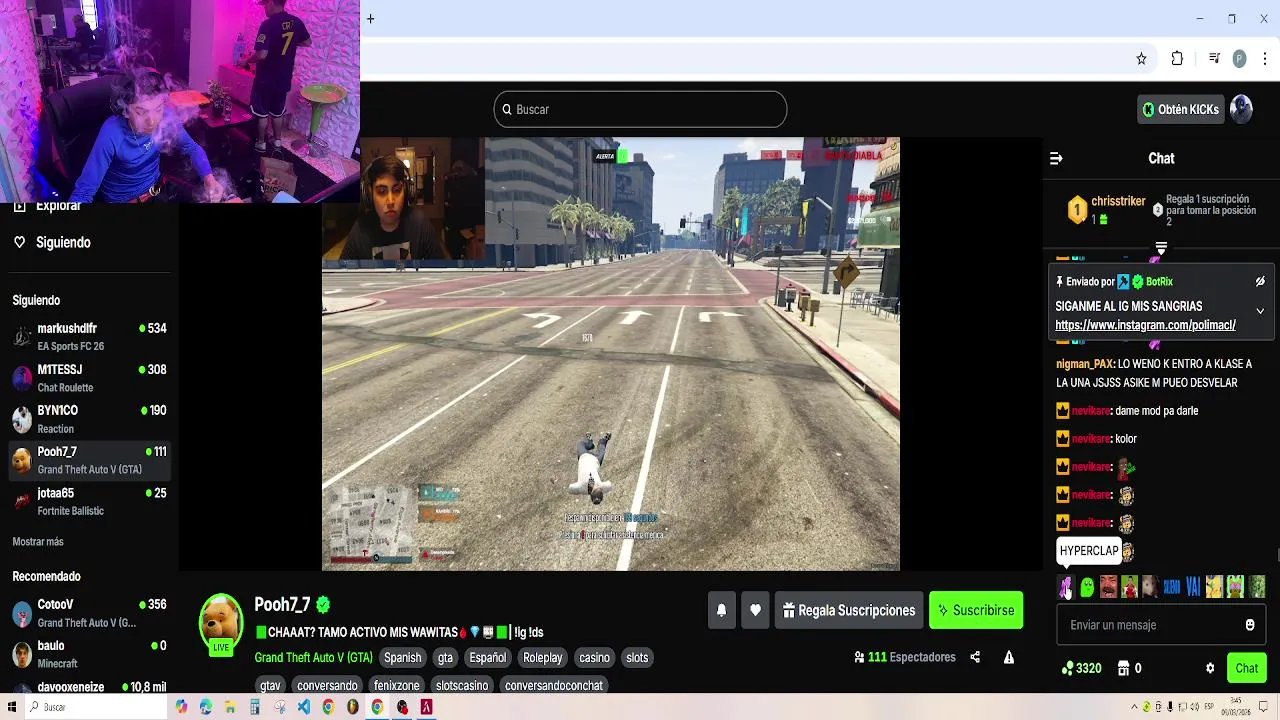Image resolution: width=1280 pixels, height=720 pixels.
Task: Send message with green Chat button
Action: [1247, 668]
